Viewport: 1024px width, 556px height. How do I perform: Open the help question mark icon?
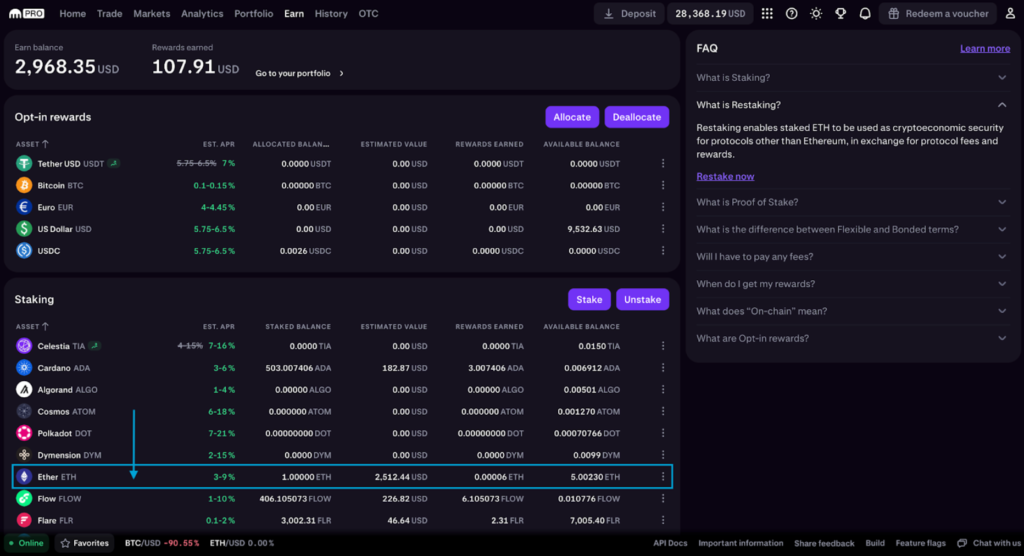click(792, 14)
